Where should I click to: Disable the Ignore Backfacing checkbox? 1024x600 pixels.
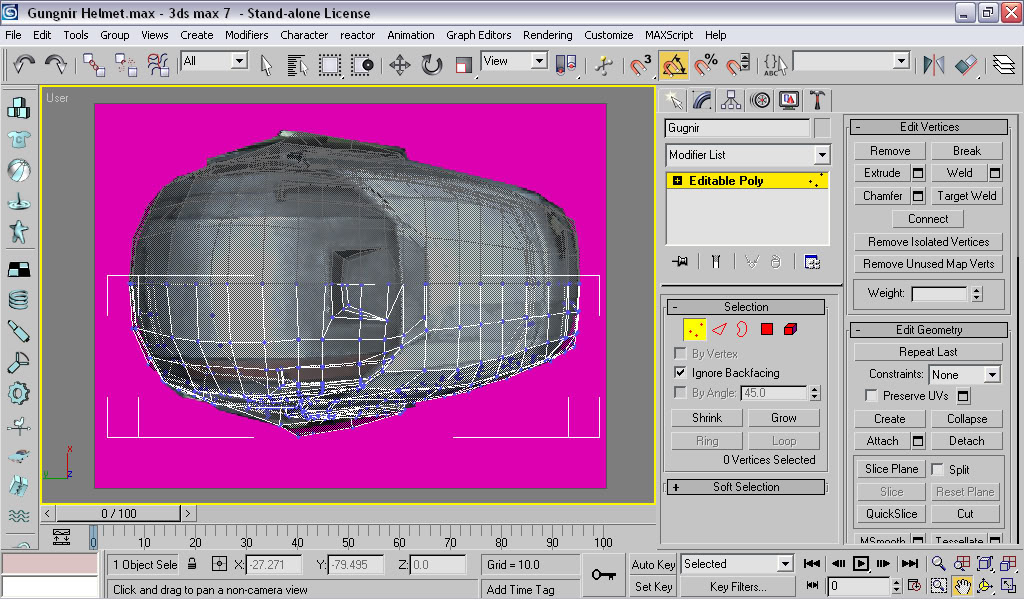pyautogui.click(x=681, y=373)
